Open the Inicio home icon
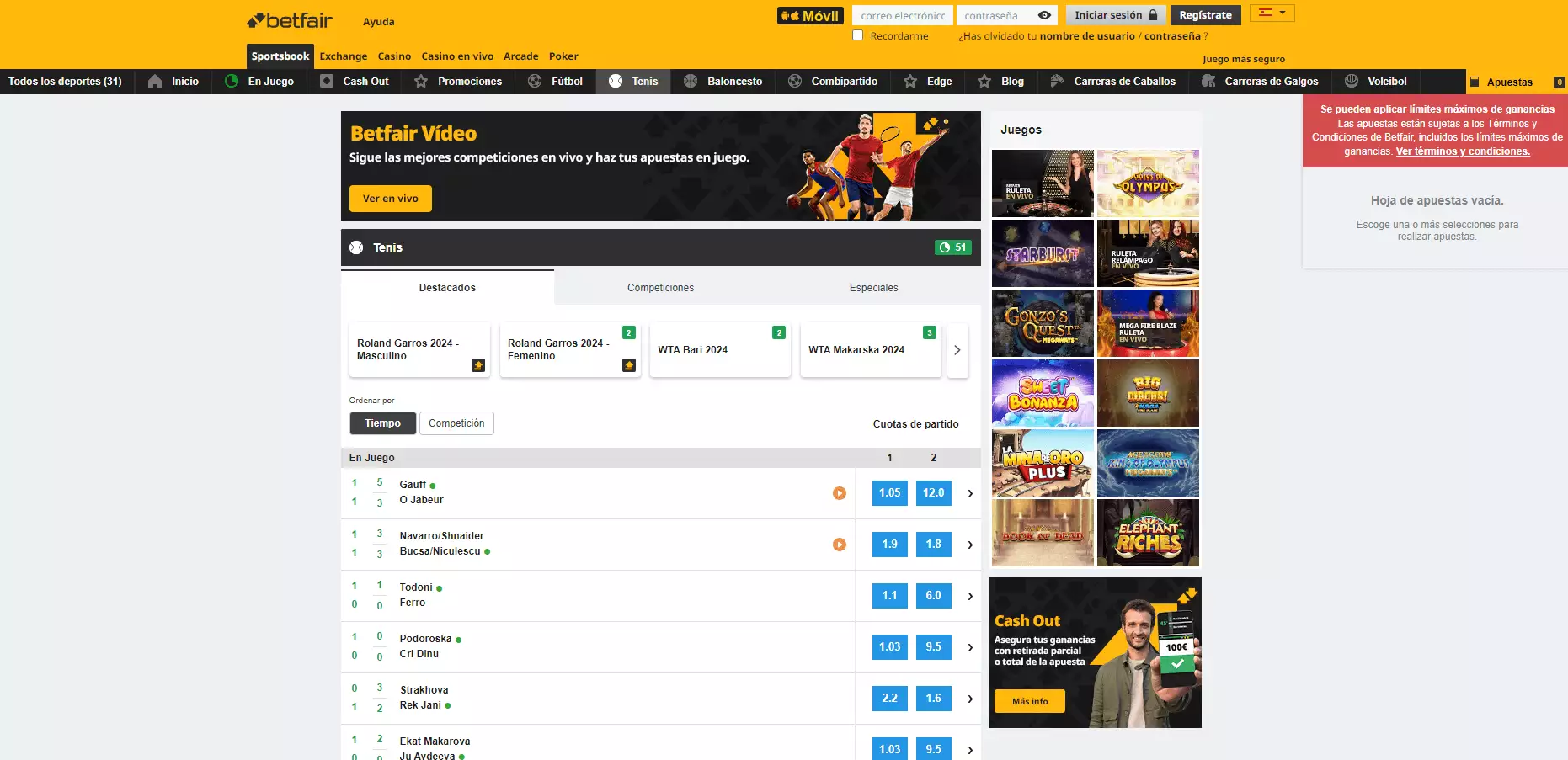The height and width of the screenshot is (760, 1568). click(x=155, y=82)
